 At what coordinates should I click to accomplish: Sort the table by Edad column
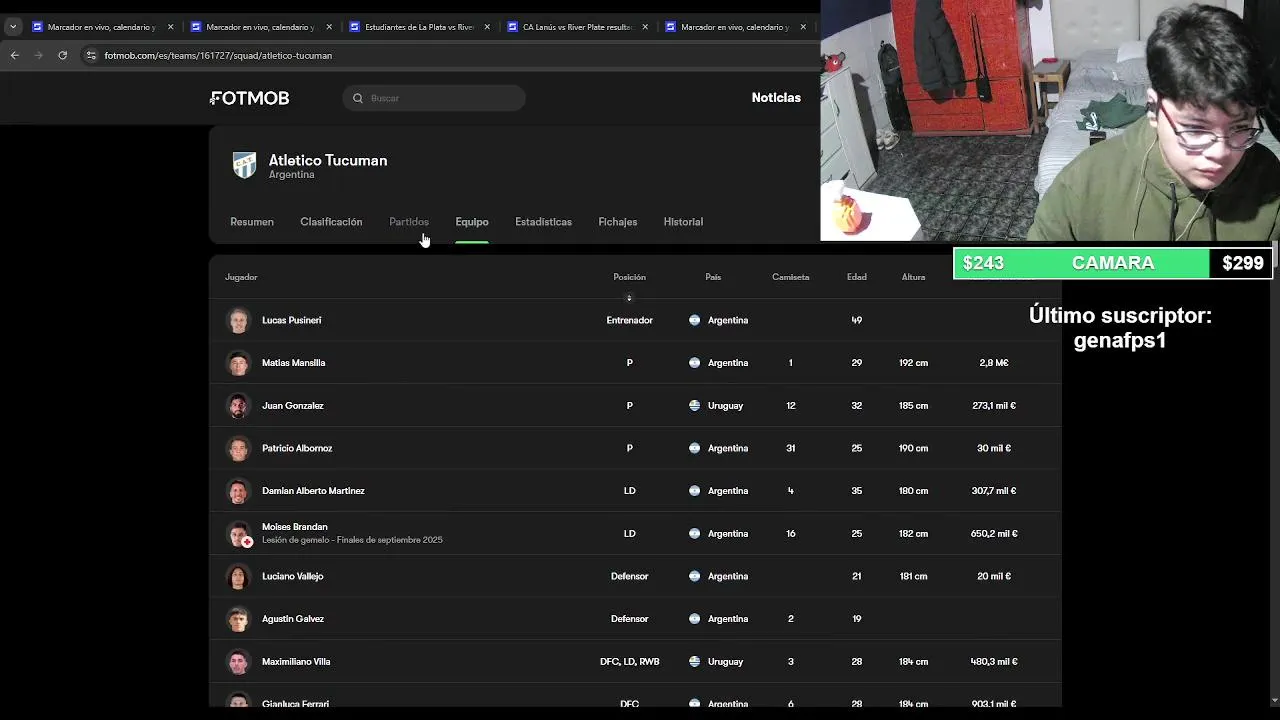[x=857, y=277]
